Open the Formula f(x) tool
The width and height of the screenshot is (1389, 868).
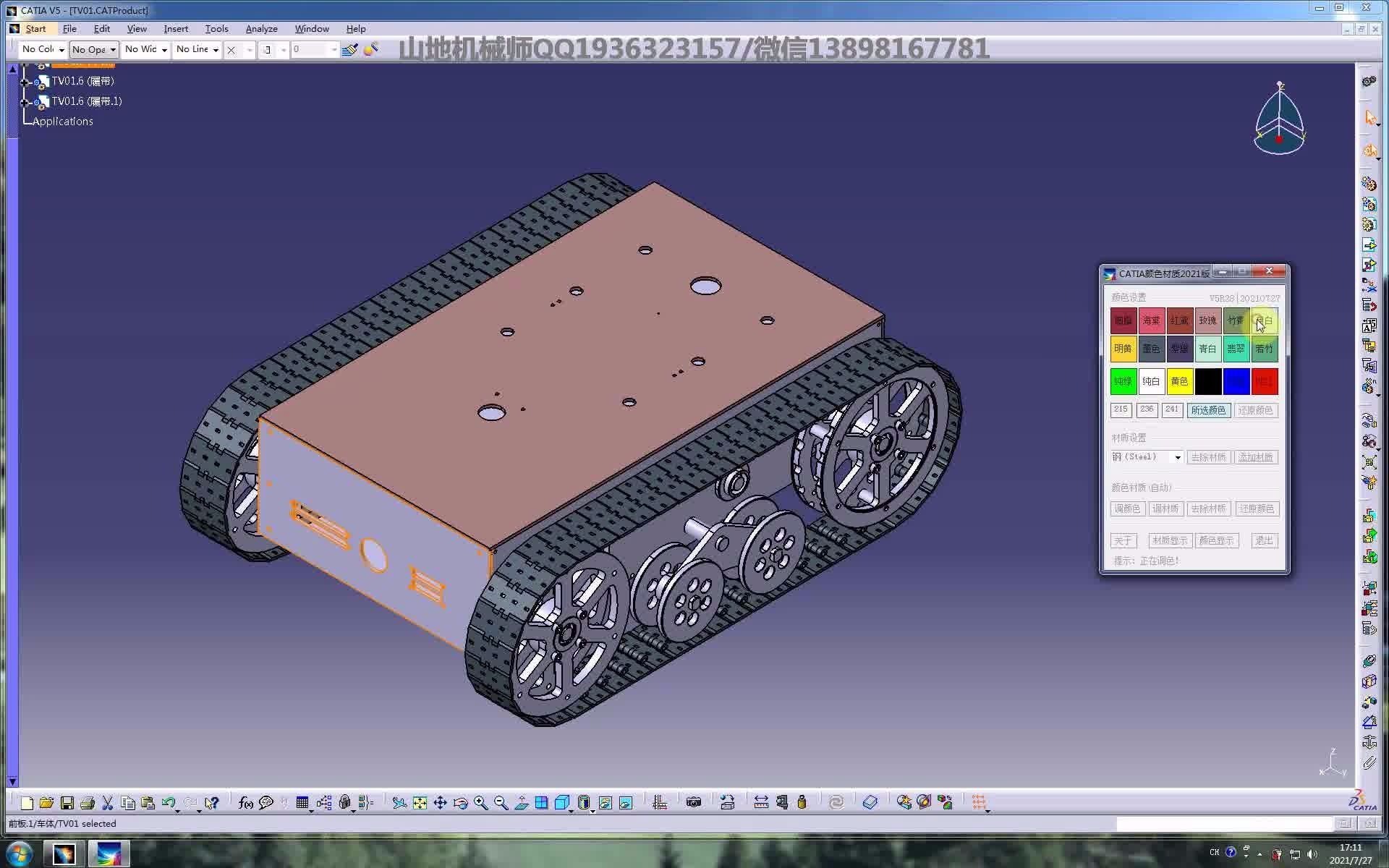(x=246, y=803)
